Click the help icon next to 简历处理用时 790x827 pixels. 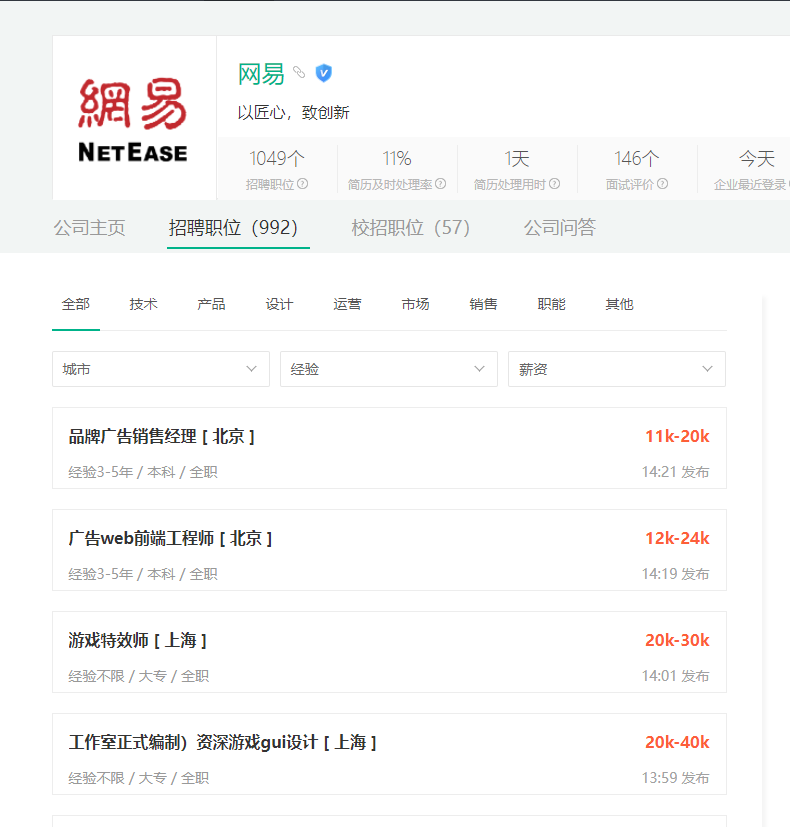point(554,184)
